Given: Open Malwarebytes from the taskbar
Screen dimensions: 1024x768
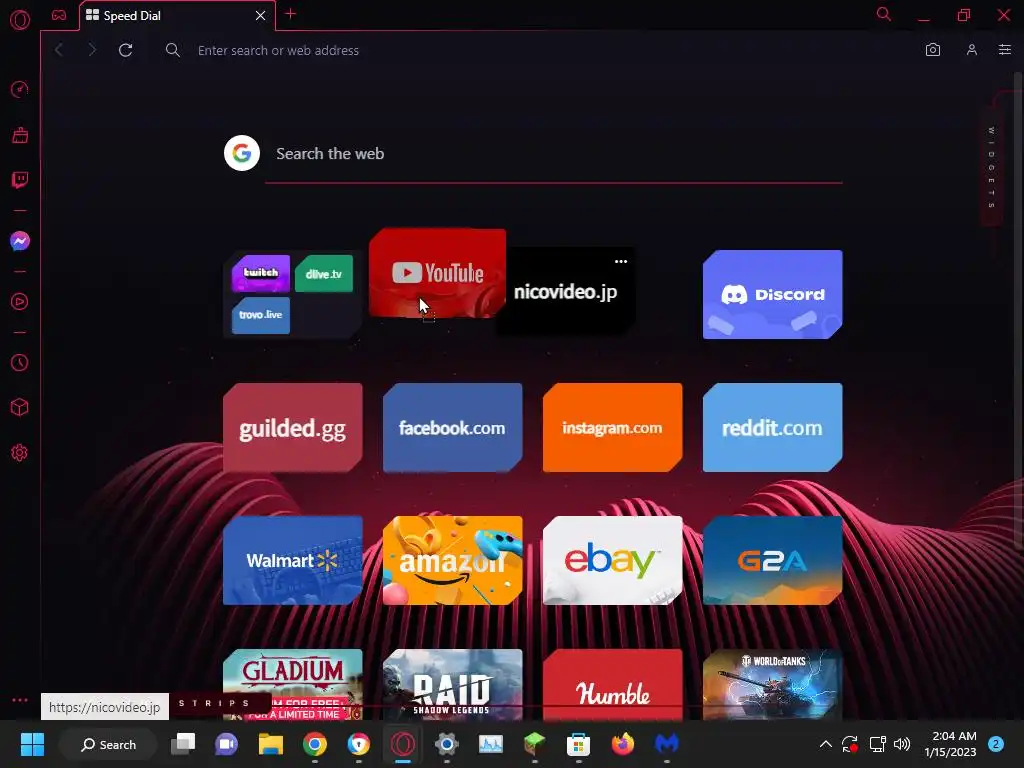Looking at the screenshot, I should (x=666, y=744).
